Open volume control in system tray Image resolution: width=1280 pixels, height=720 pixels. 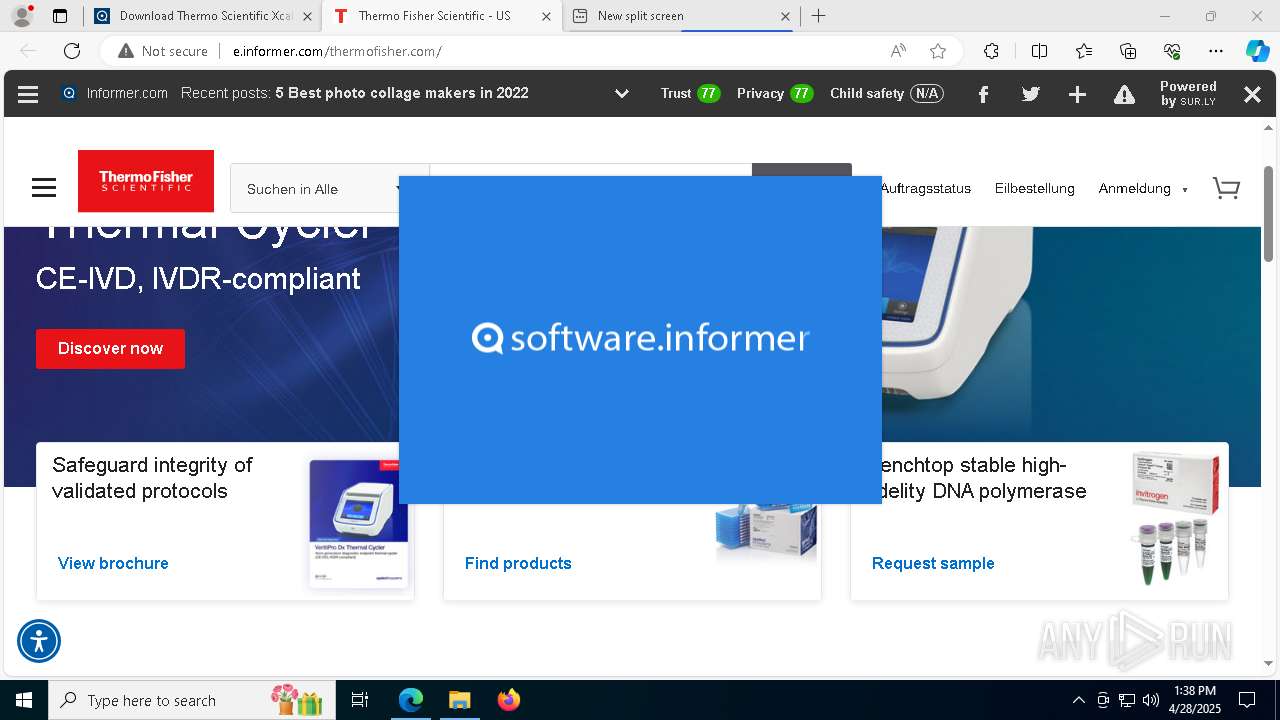[1150, 700]
